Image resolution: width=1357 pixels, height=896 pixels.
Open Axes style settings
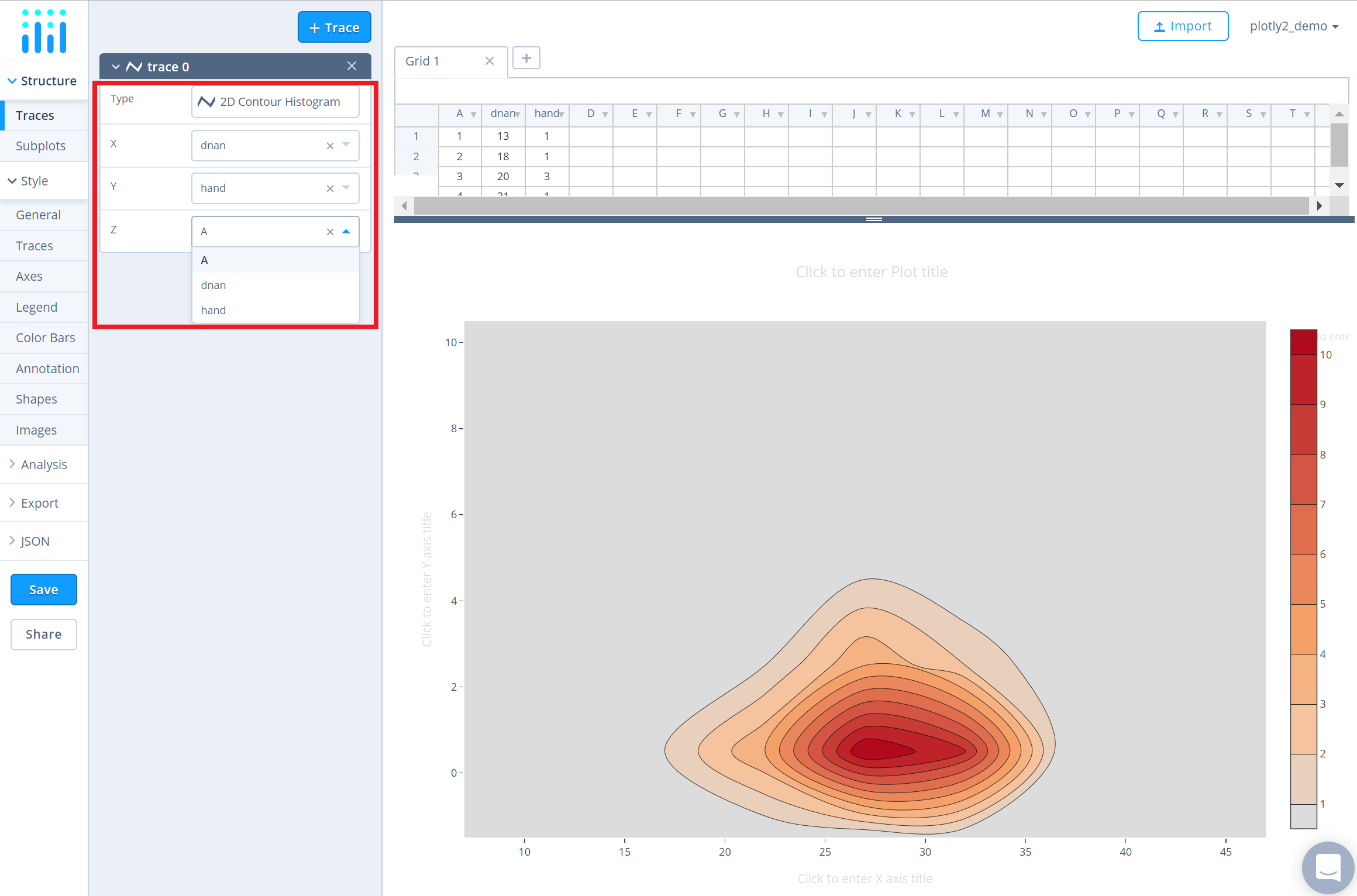44,276
